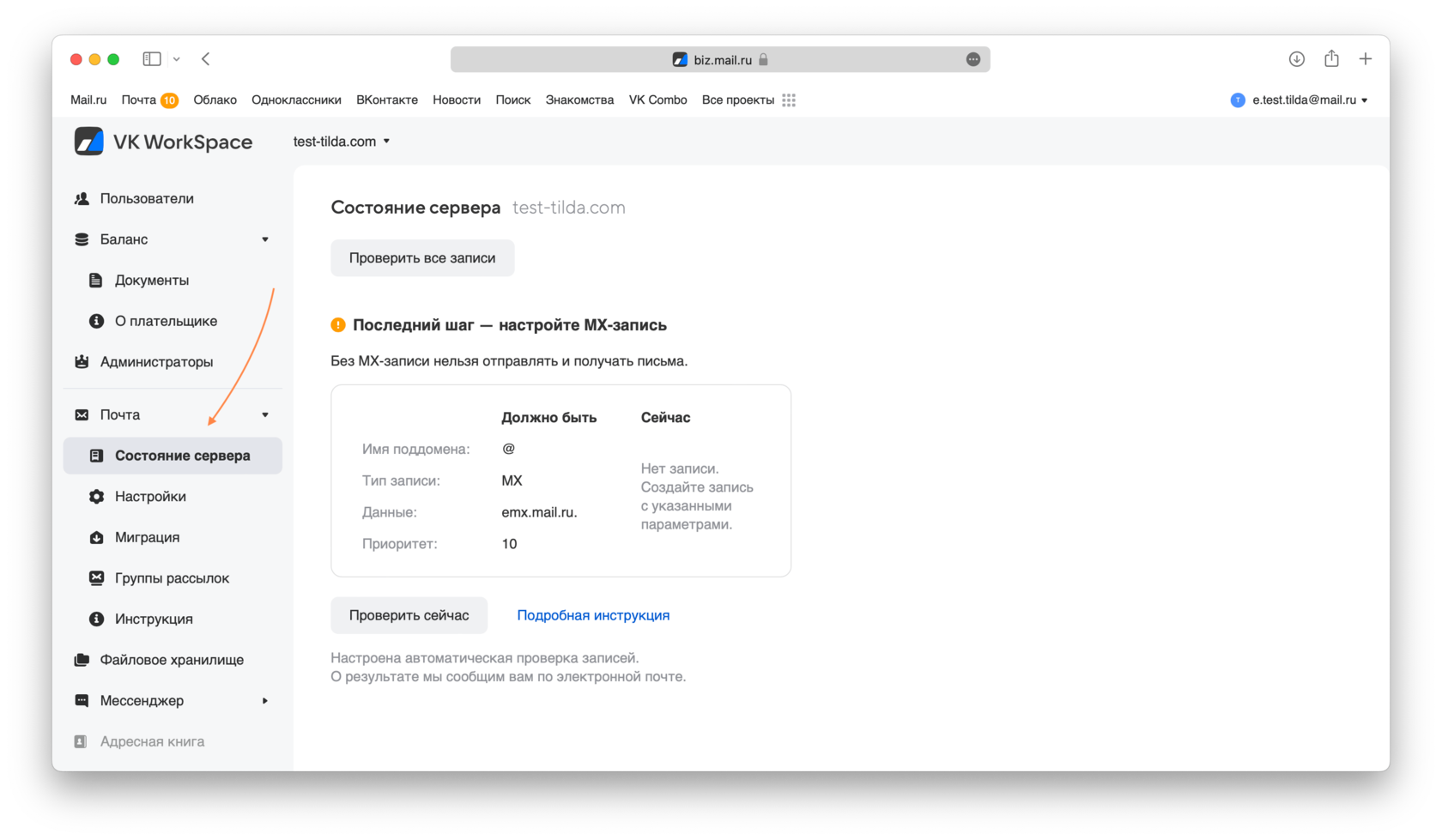Go back using the browser back arrow

[206, 59]
